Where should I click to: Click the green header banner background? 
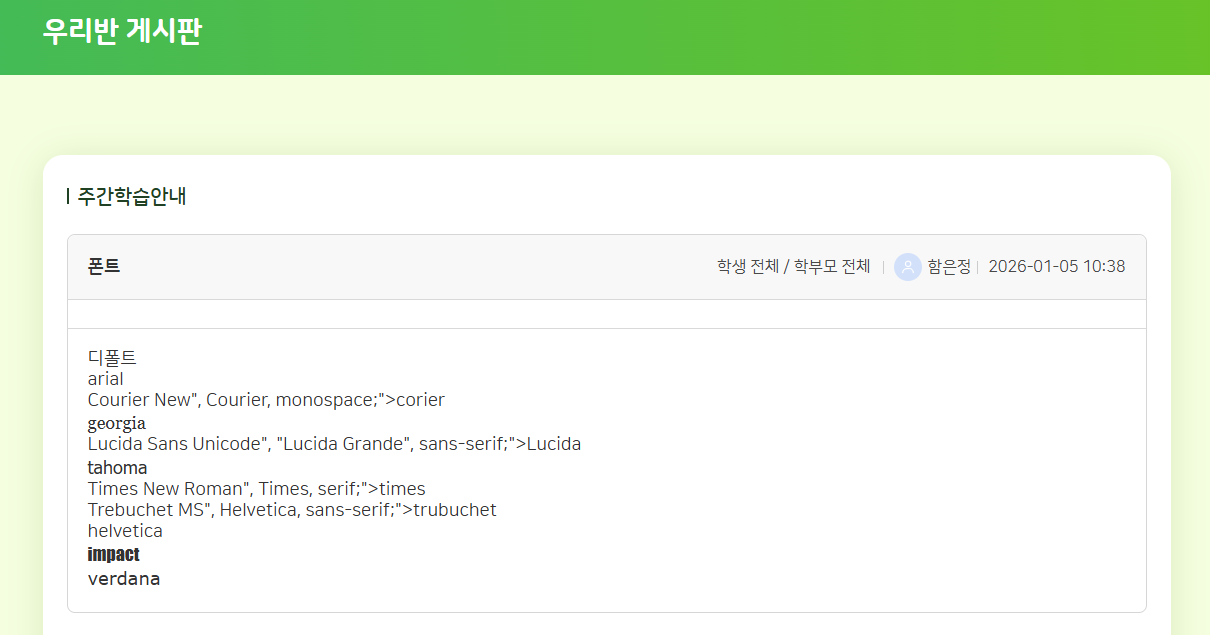click(700, 37)
